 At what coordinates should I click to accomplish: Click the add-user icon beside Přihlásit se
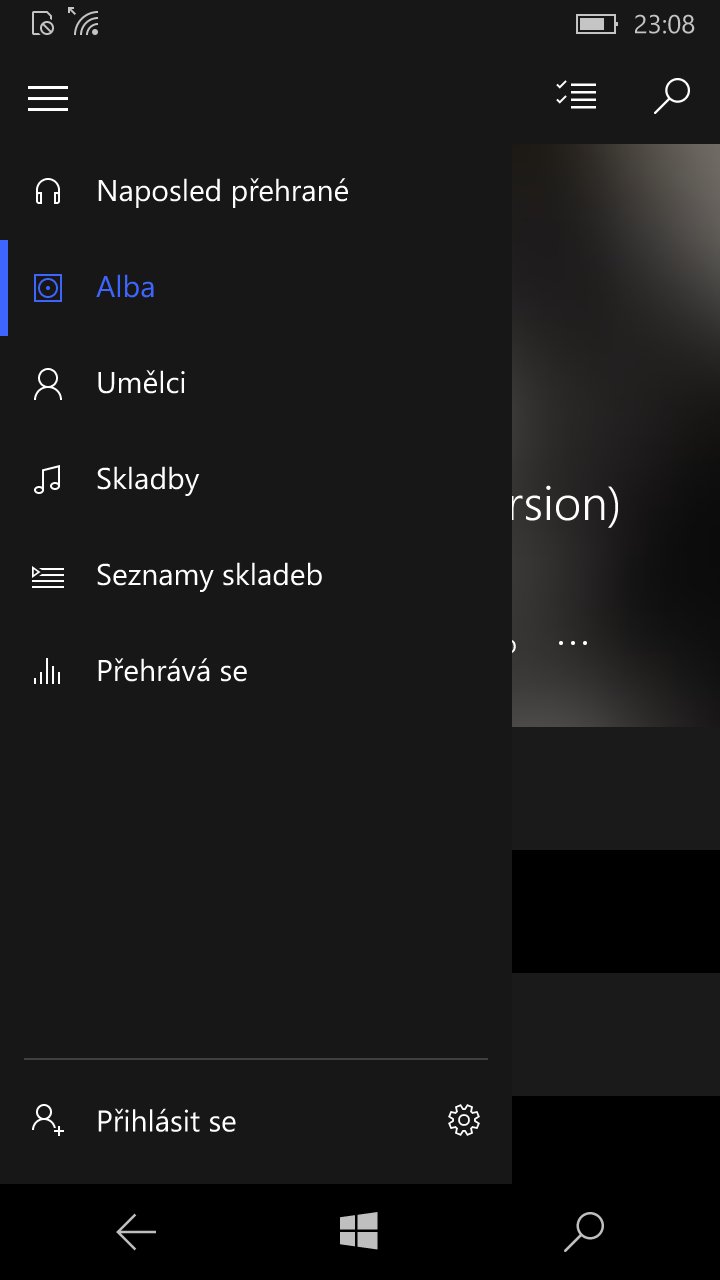tap(48, 1120)
